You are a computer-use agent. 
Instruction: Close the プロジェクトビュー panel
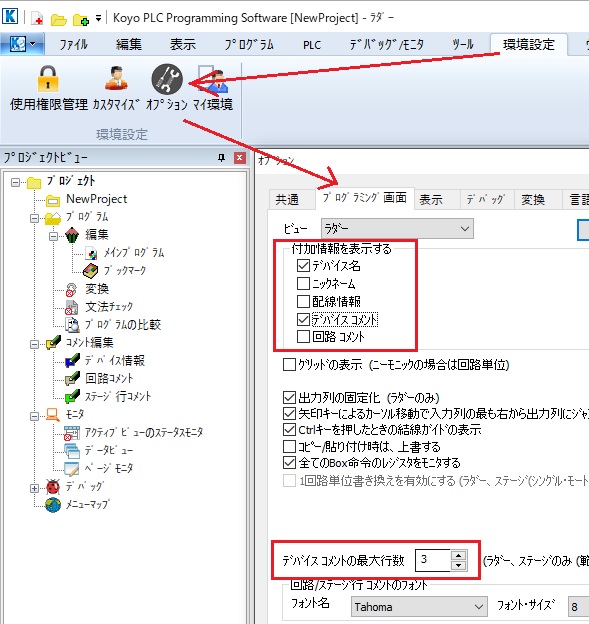click(x=240, y=158)
